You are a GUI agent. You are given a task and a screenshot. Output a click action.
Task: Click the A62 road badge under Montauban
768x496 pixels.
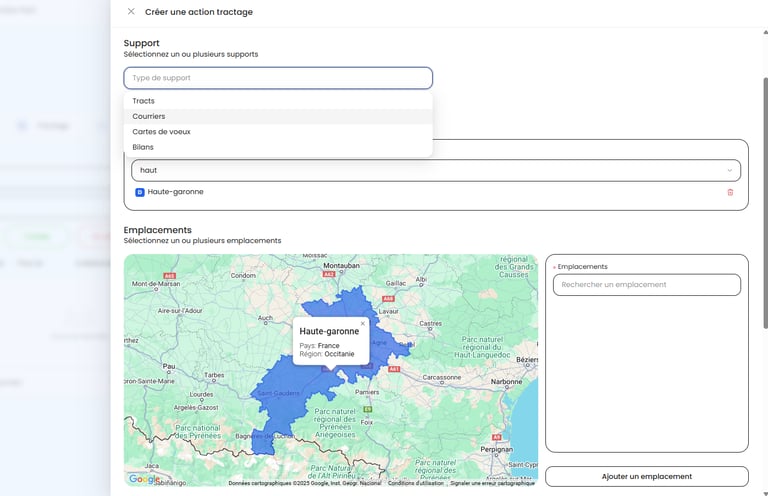[x=329, y=274]
